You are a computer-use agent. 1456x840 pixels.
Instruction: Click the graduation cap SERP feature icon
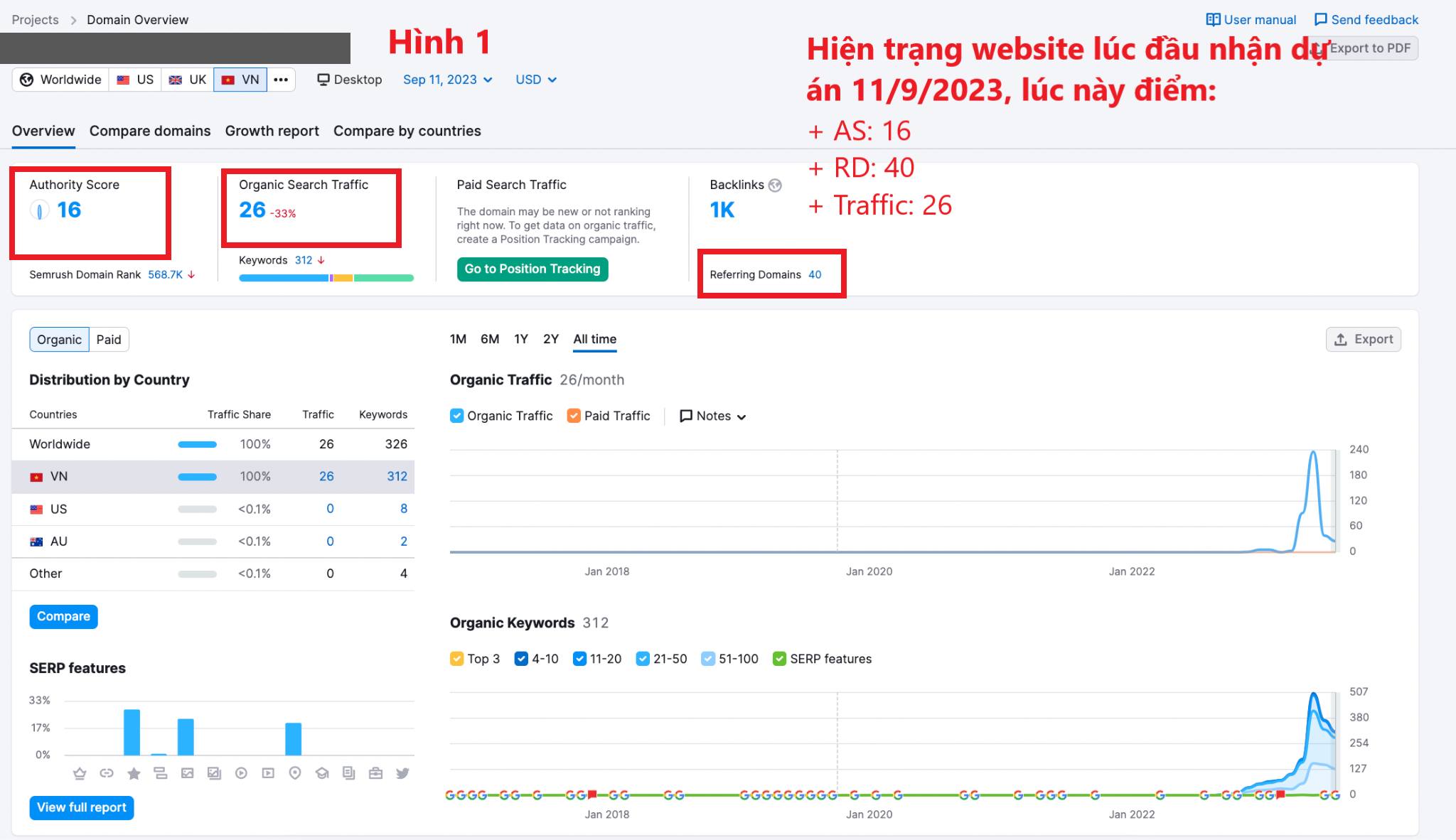pos(322,773)
